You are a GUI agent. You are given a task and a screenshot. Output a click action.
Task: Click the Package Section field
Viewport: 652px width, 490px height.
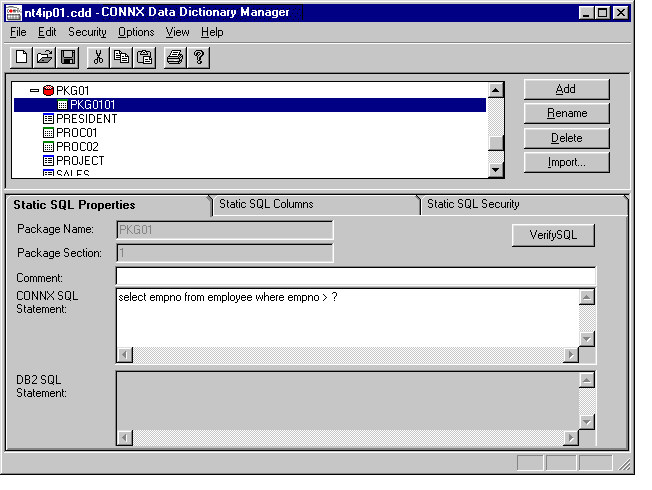click(x=225, y=253)
